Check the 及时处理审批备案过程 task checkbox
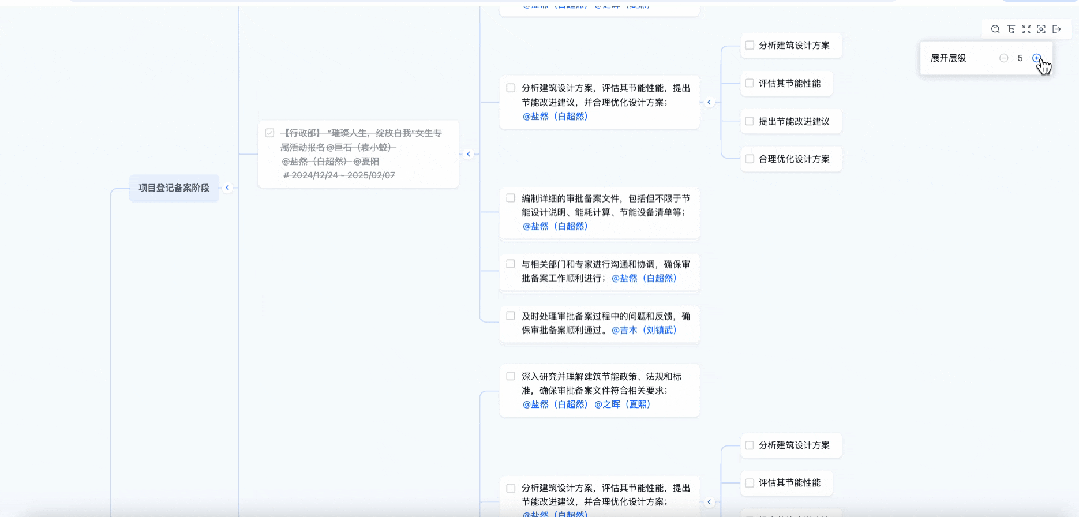This screenshot has height=517, width=1079. click(511, 316)
